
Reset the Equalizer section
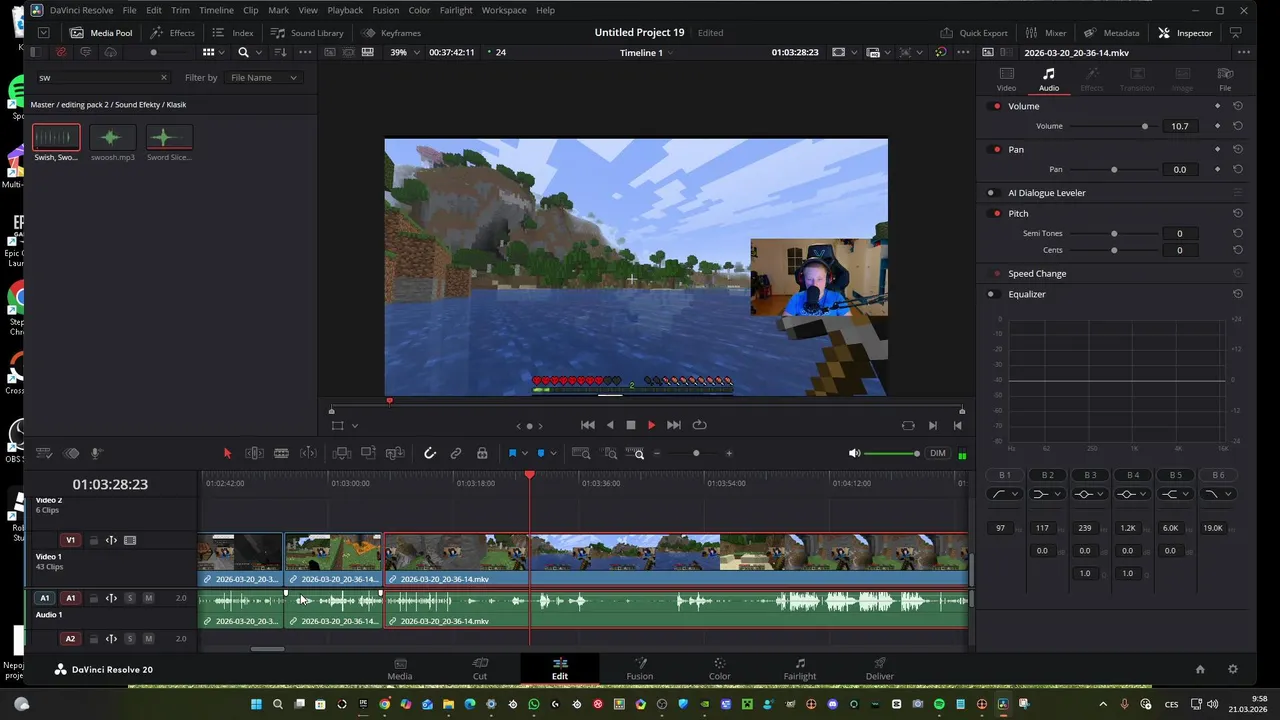coord(1237,294)
